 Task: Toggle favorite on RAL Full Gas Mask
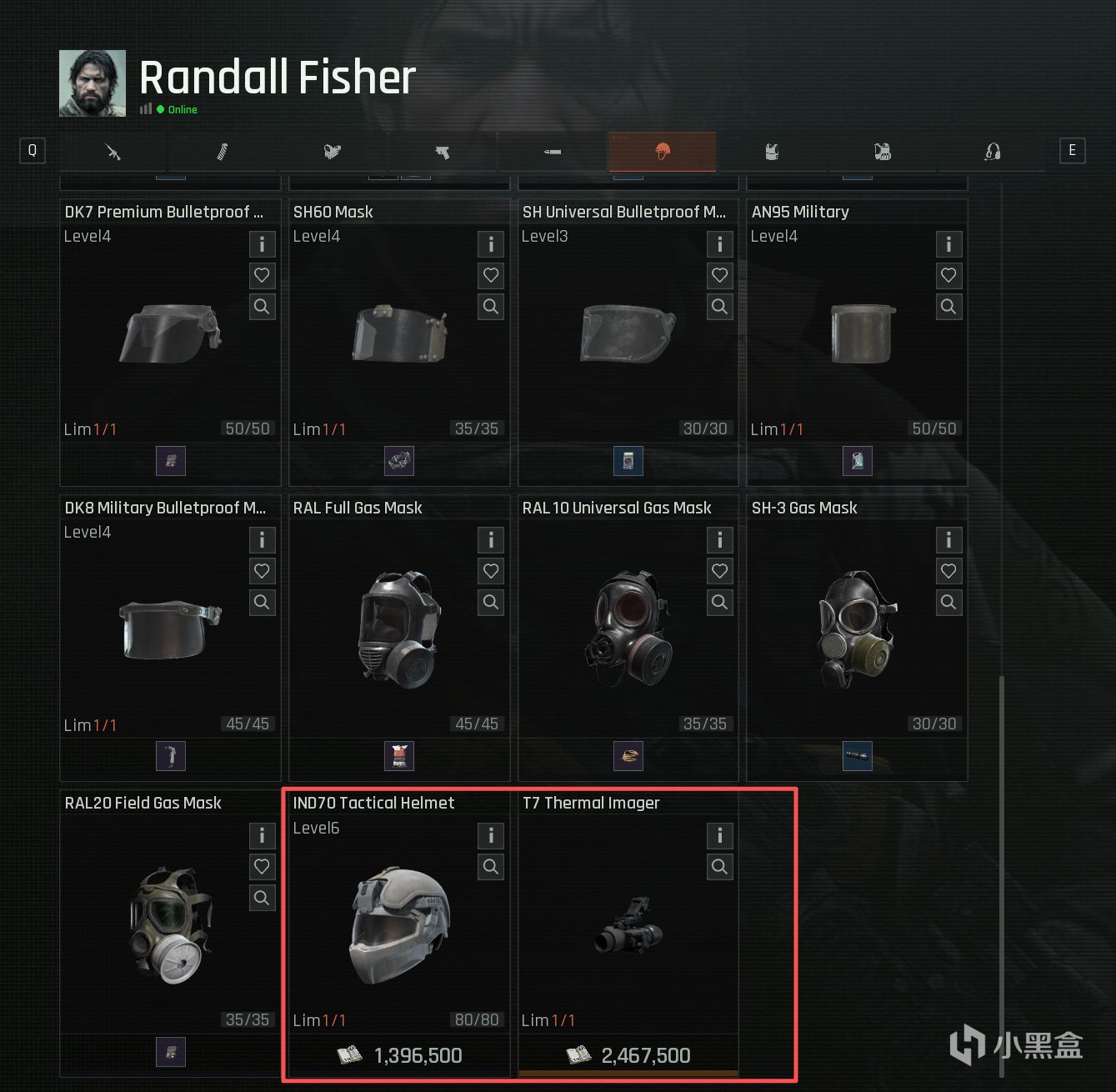point(491,571)
